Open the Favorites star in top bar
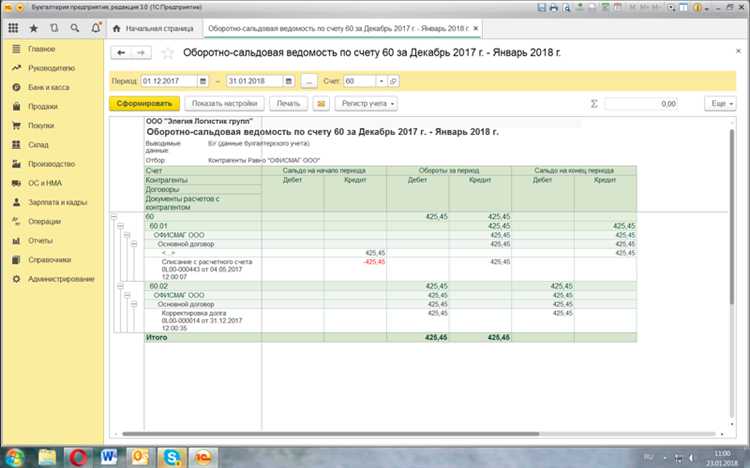The height and width of the screenshot is (468, 750). (33, 28)
